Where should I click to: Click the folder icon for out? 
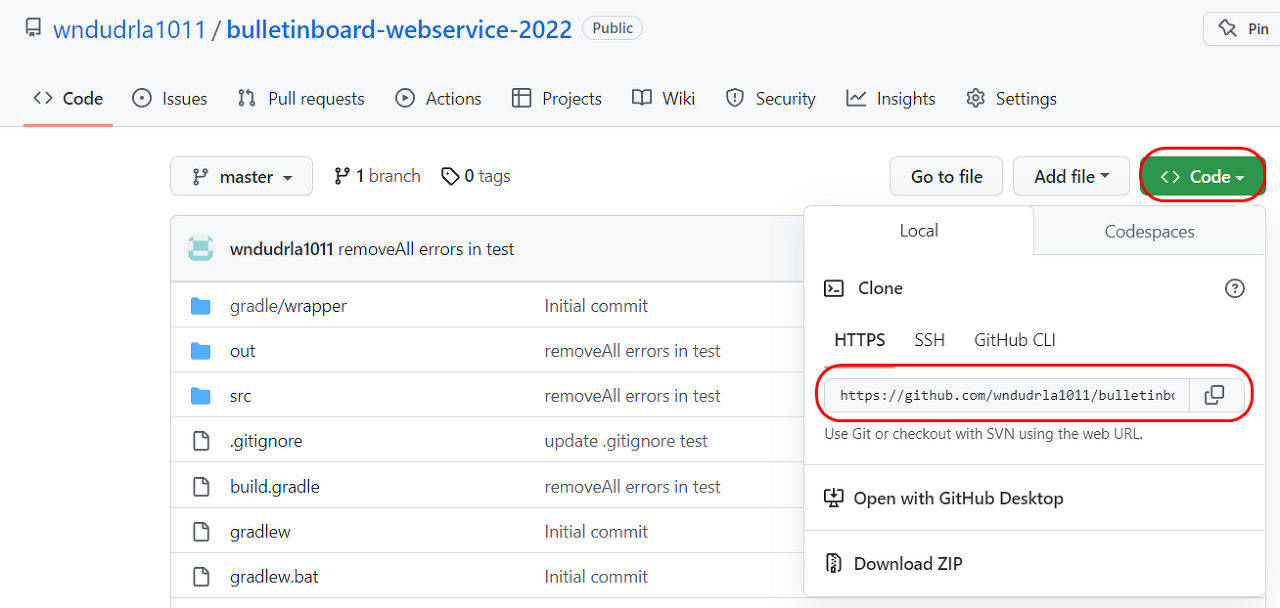[x=201, y=351]
